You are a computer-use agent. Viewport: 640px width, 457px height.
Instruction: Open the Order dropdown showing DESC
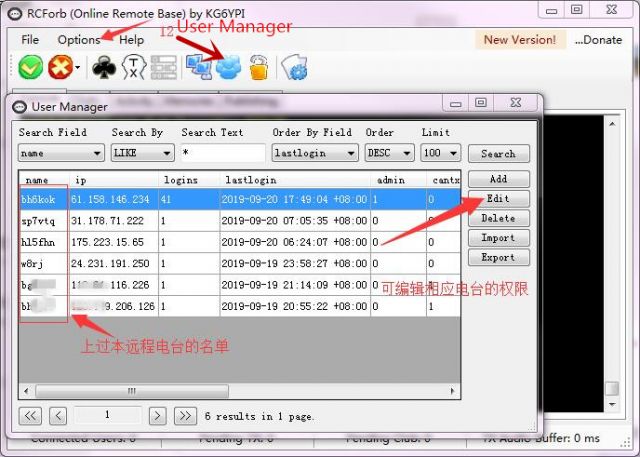[x=389, y=153]
